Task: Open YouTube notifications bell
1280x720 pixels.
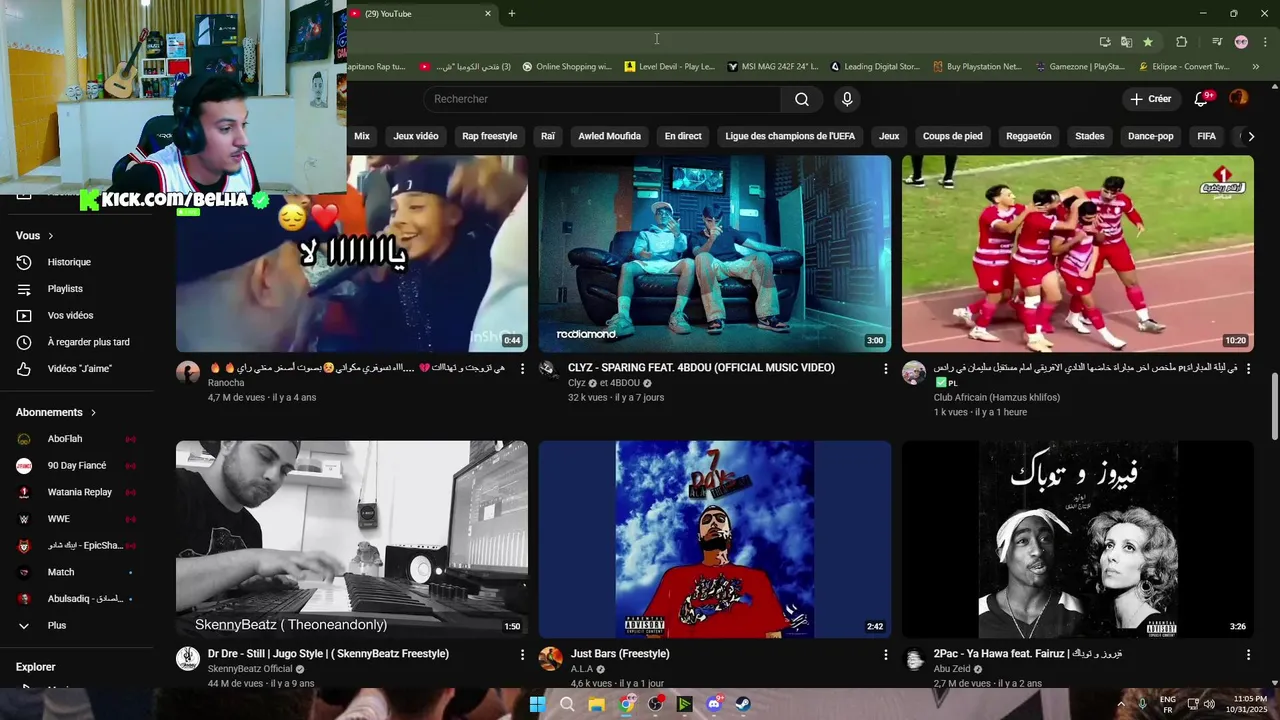Action: (1203, 99)
